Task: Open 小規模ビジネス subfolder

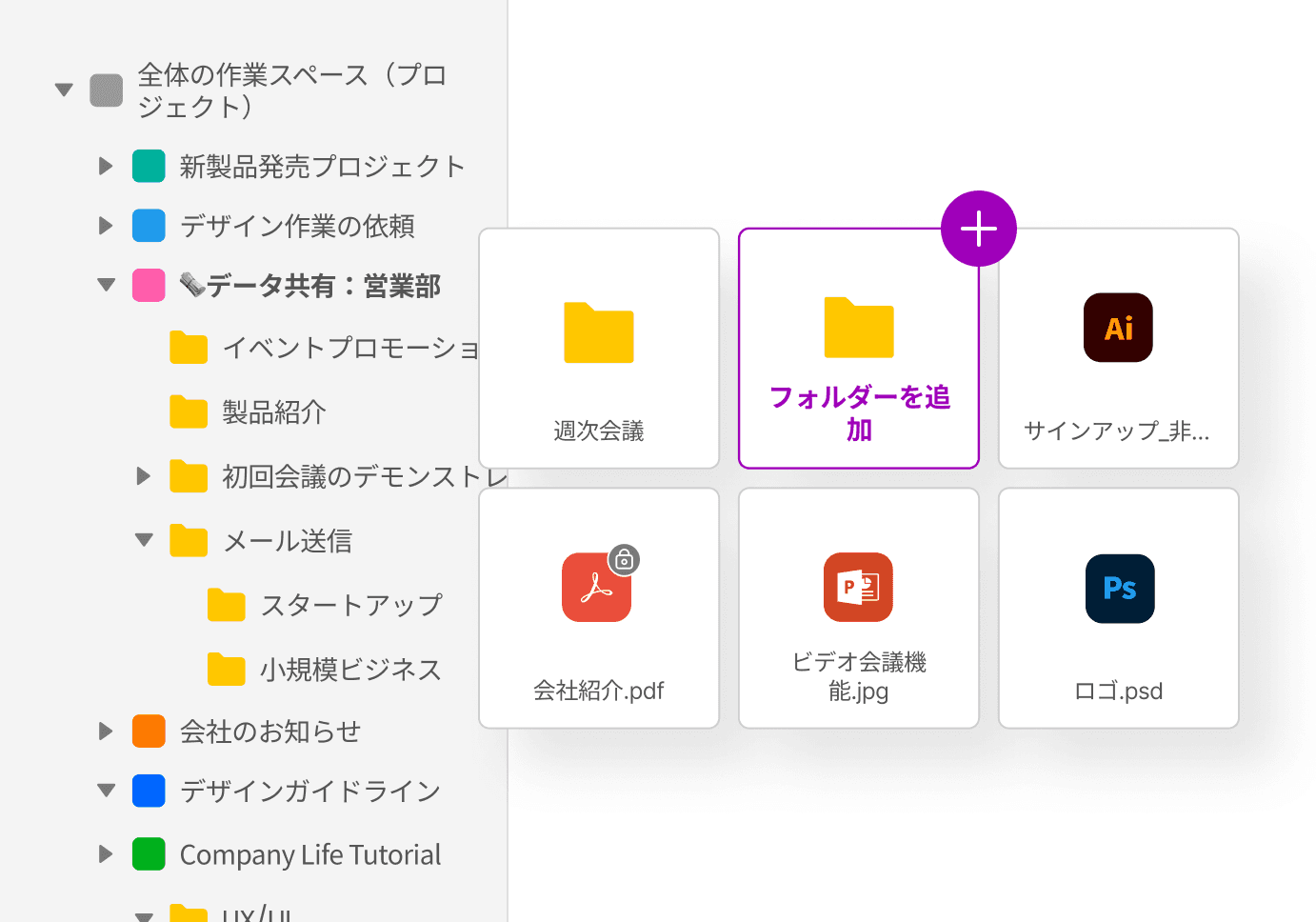Action: [x=350, y=669]
